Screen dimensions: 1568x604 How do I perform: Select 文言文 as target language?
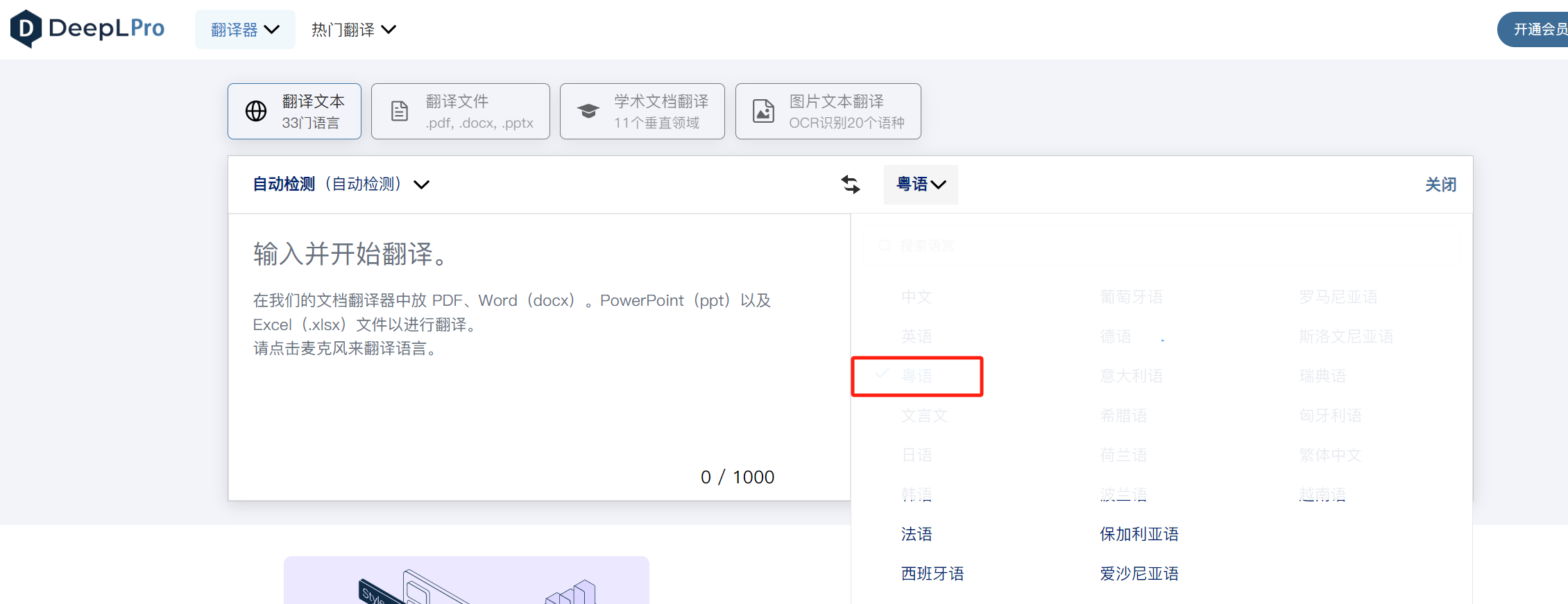[924, 415]
